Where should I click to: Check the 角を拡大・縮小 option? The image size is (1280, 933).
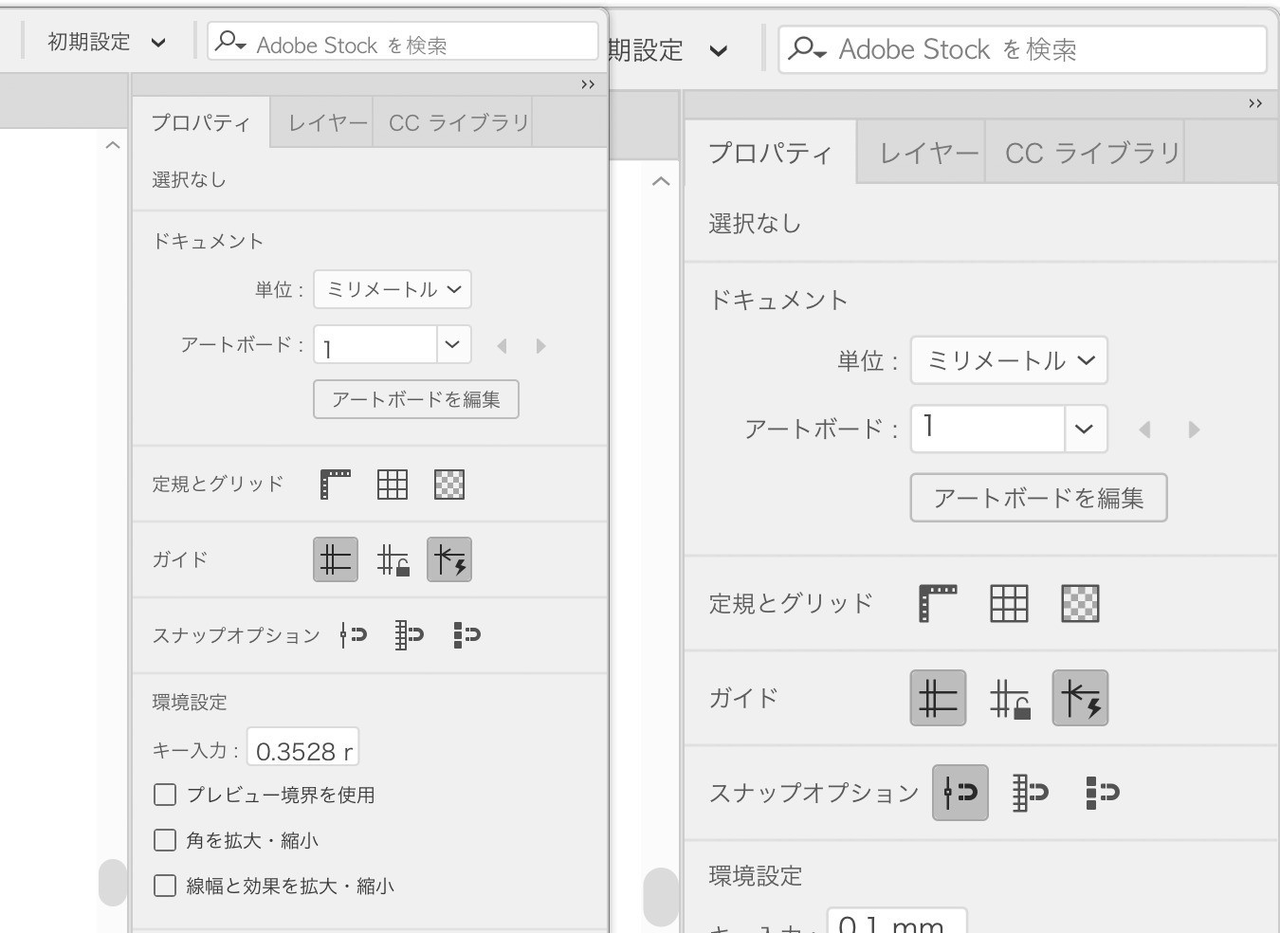165,840
